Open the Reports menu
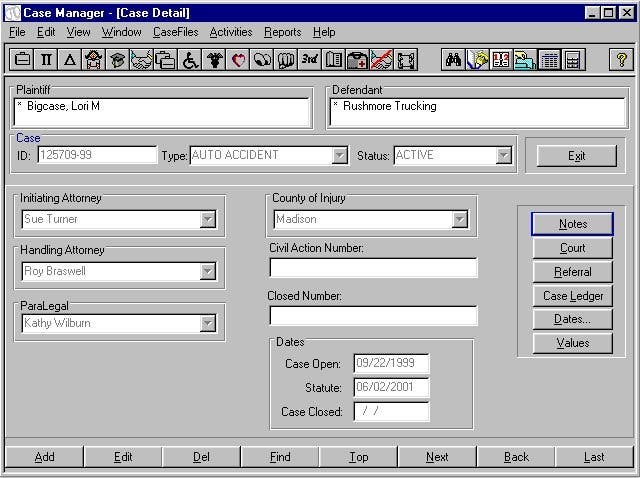This screenshot has height=478, width=640. pos(282,32)
